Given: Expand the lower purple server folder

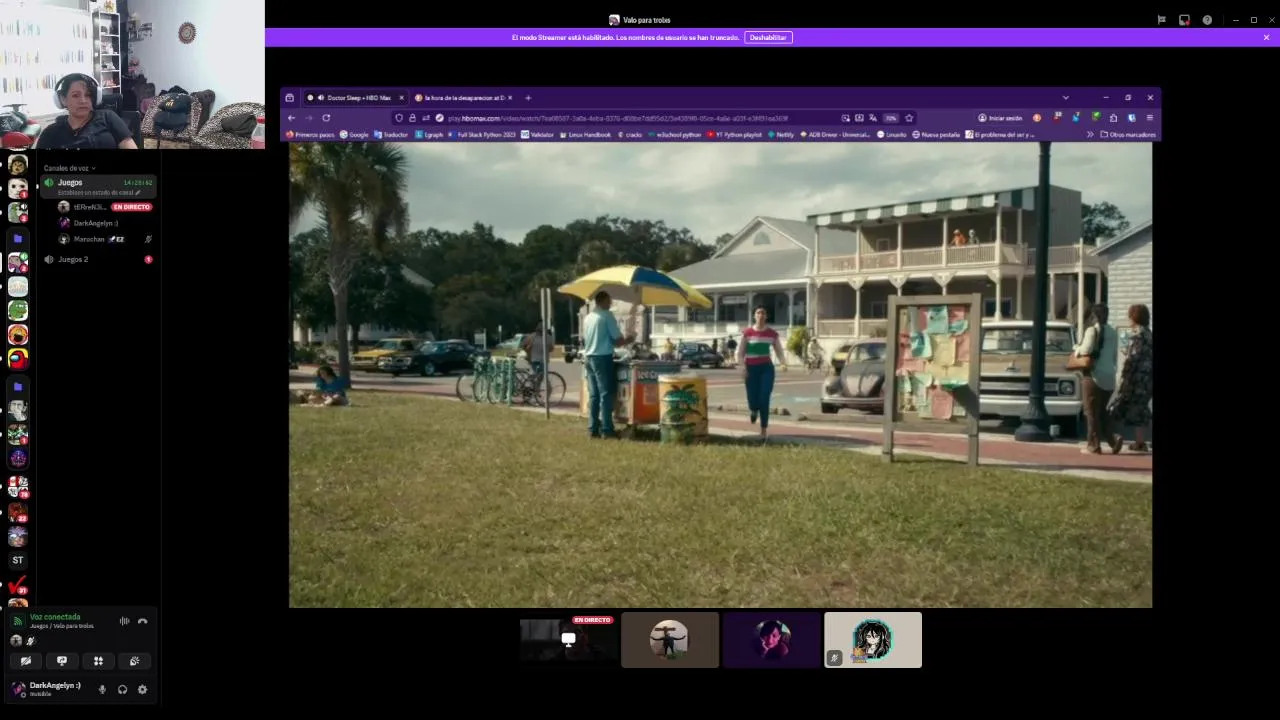Looking at the screenshot, I should coord(17,386).
